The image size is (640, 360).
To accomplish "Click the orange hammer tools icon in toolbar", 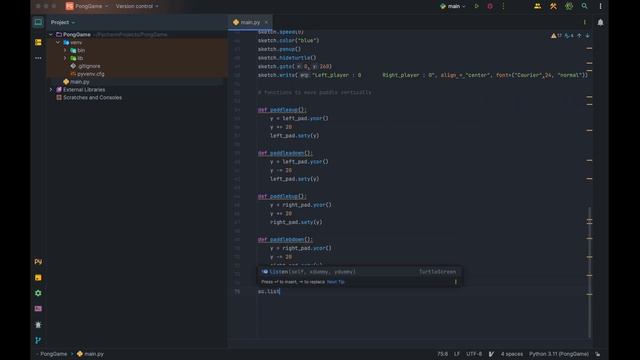I will [x=553, y=6].
